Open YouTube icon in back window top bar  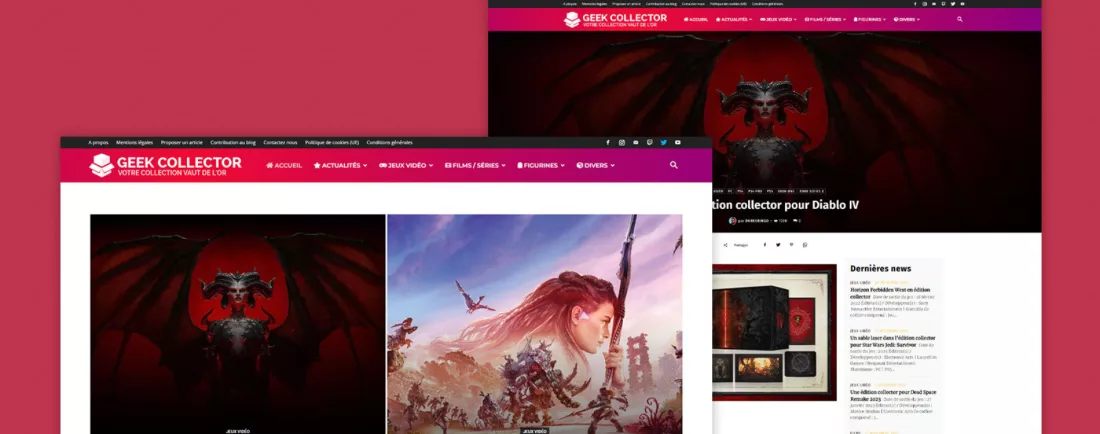(x=962, y=4)
